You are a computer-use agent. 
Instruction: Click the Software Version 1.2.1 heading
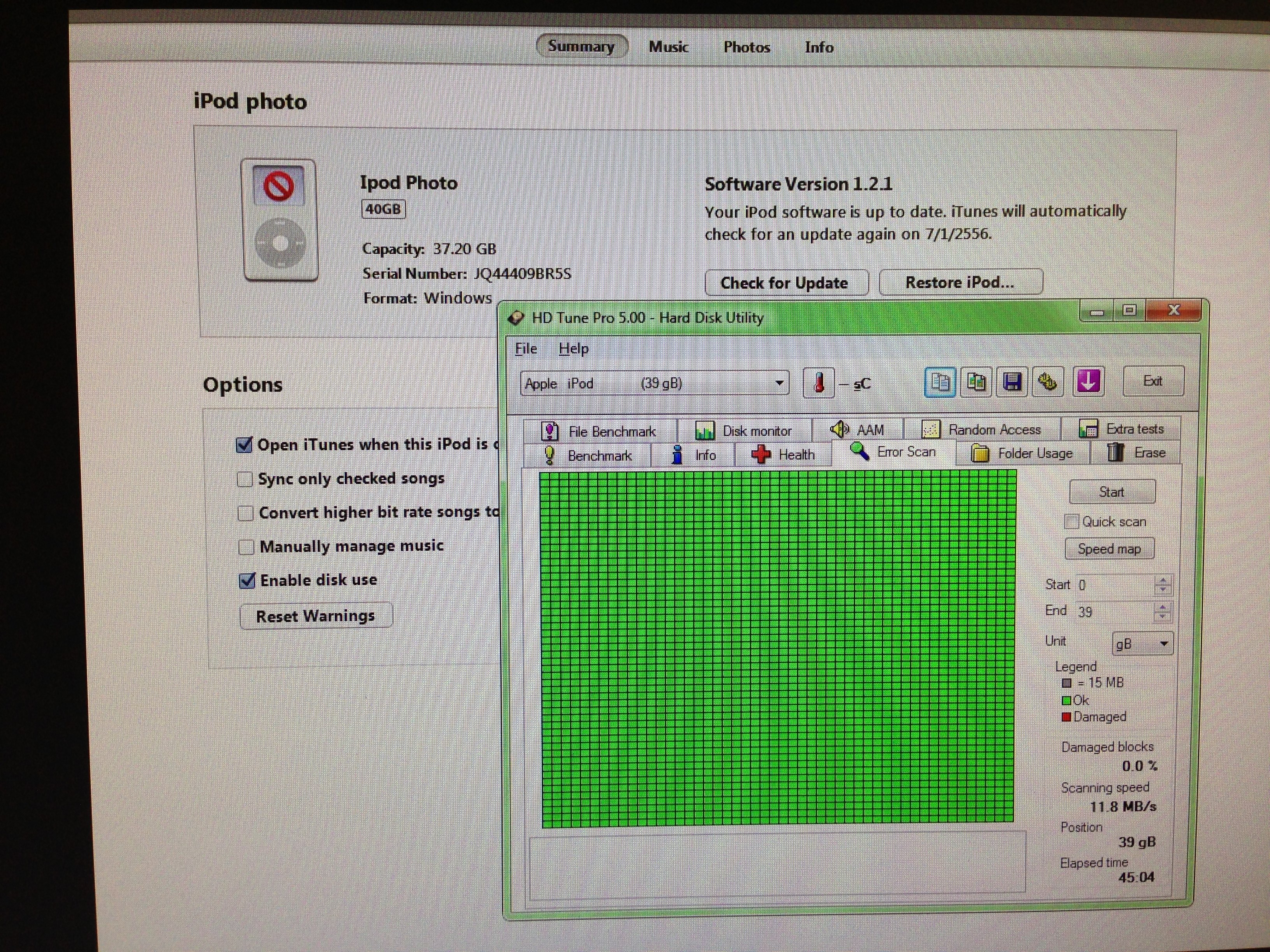(799, 184)
